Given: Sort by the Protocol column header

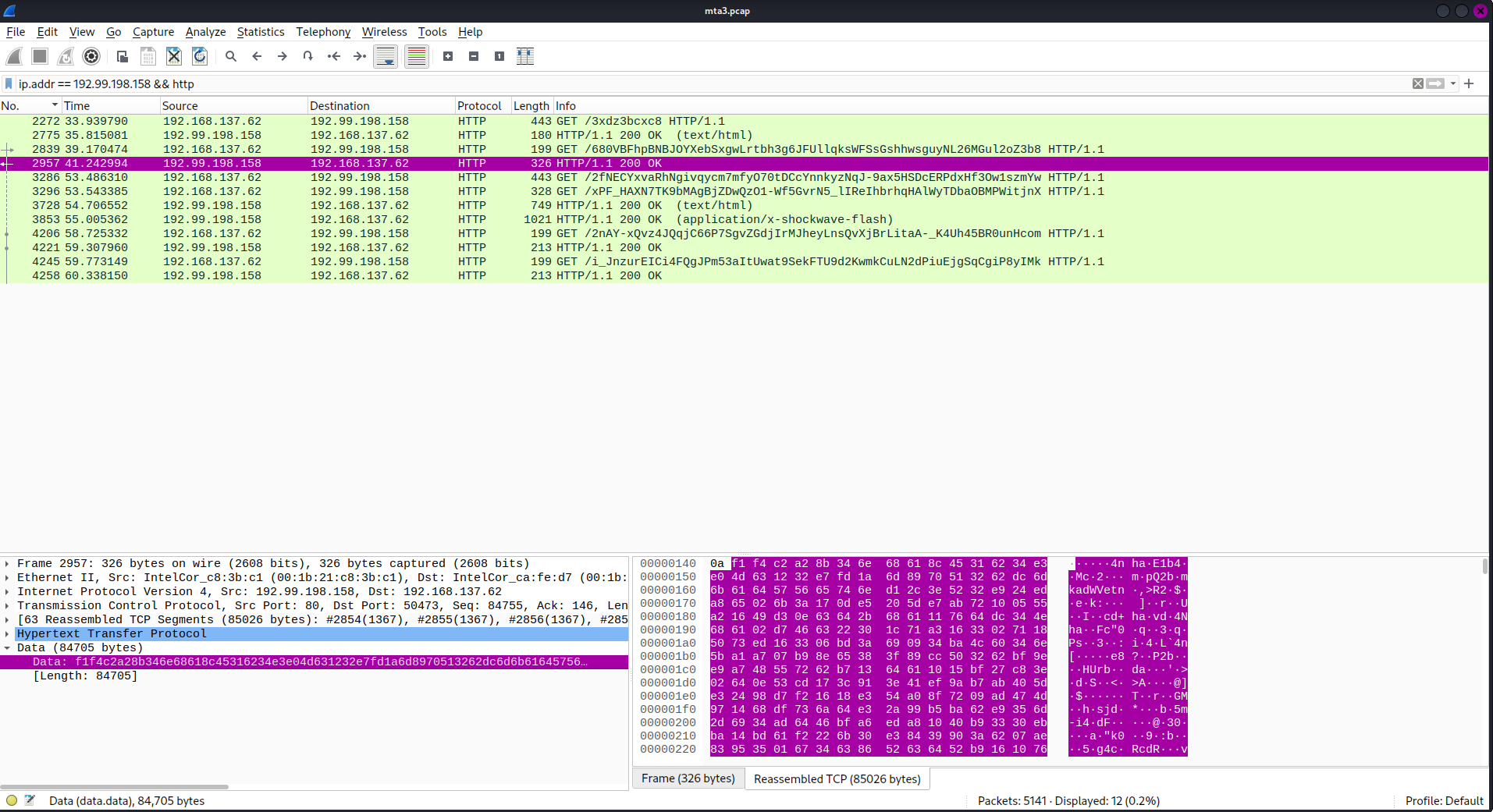Looking at the screenshot, I should 483,105.
